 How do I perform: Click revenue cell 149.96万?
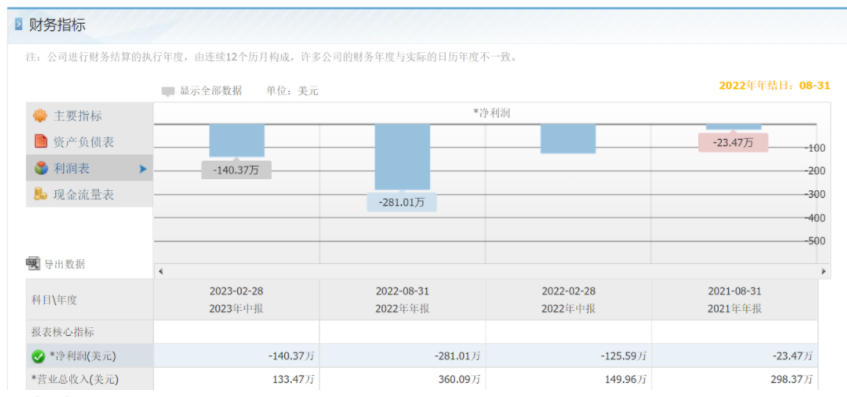(x=568, y=379)
